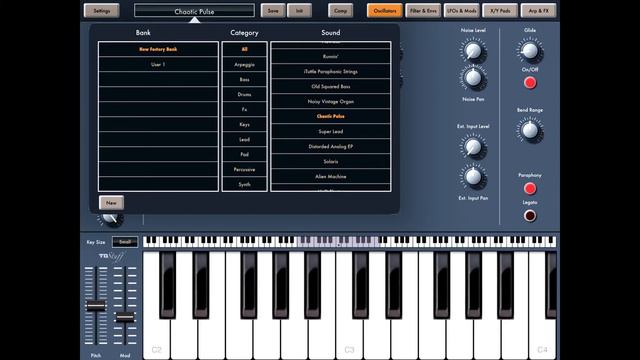Image resolution: width=640 pixels, height=360 pixels.
Task: Select the Chaotic Pulse sound in list
Action: click(331, 116)
